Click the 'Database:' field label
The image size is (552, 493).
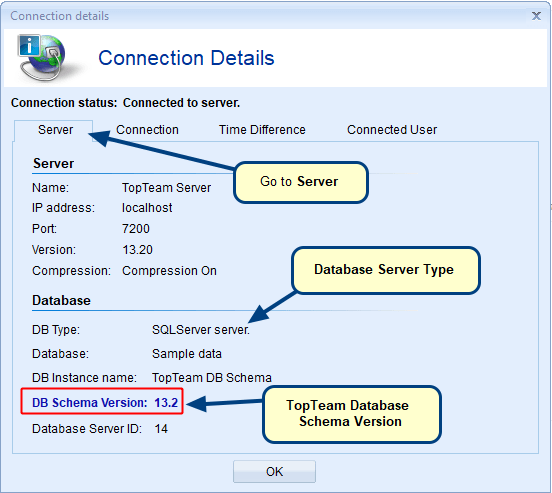[x=60, y=354]
